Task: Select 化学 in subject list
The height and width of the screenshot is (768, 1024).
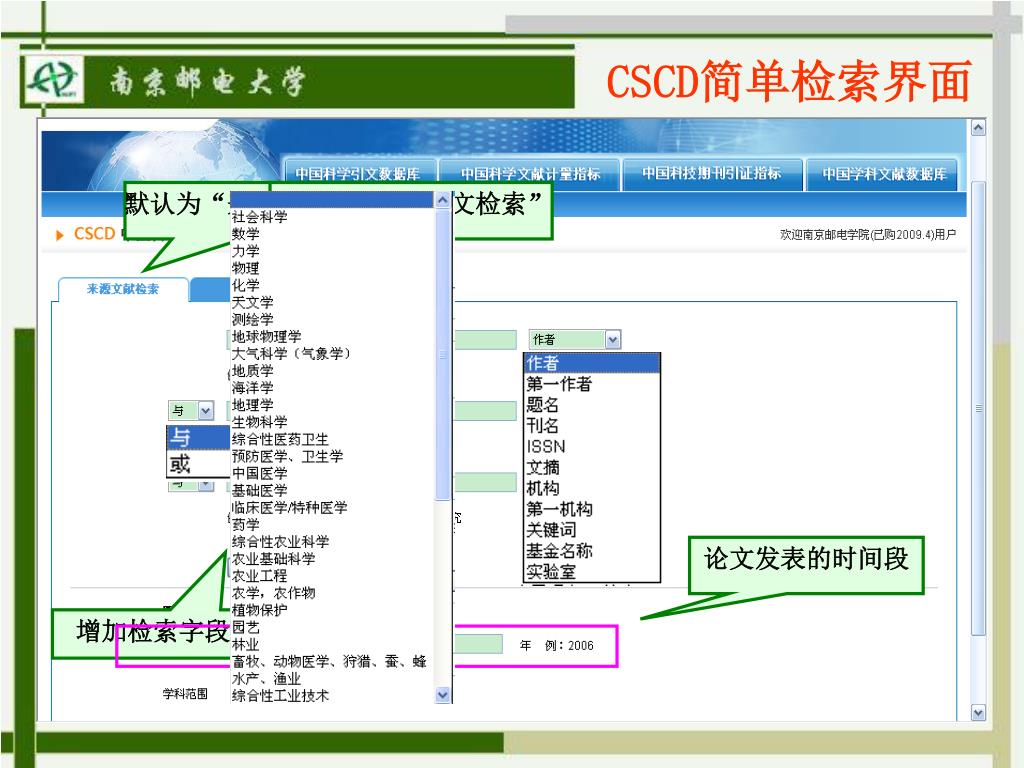Action: tap(332, 285)
